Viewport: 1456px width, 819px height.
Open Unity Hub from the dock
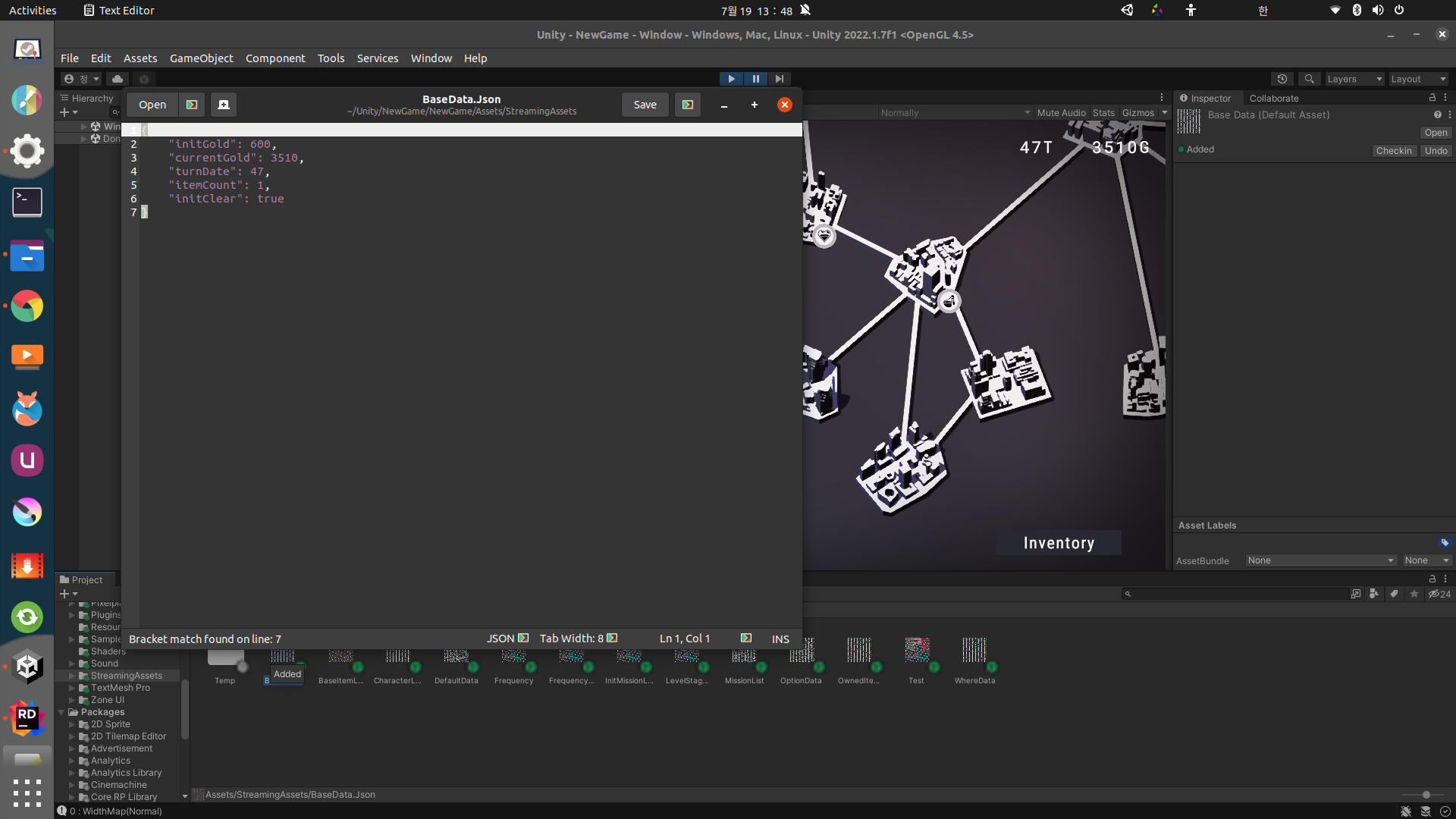tap(27, 667)
